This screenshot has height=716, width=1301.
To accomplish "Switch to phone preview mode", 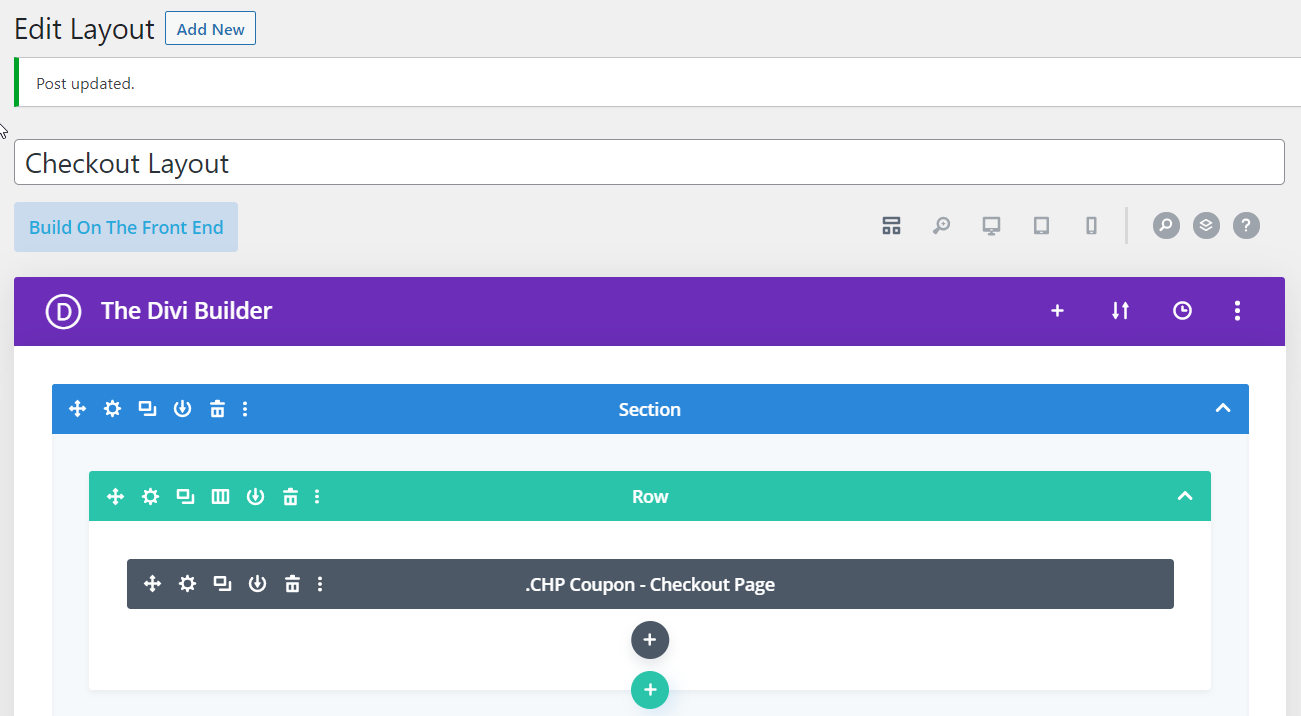I will coord(1091,226).
